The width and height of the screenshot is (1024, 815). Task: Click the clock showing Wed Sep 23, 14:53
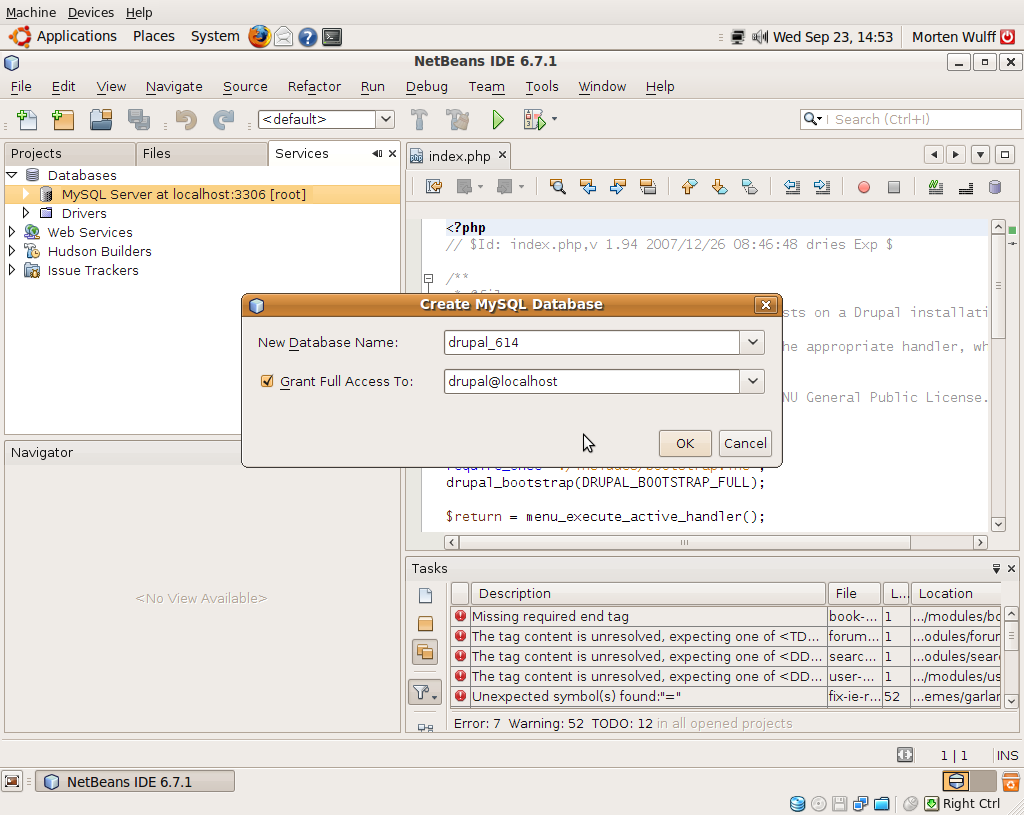click(833, 37)
